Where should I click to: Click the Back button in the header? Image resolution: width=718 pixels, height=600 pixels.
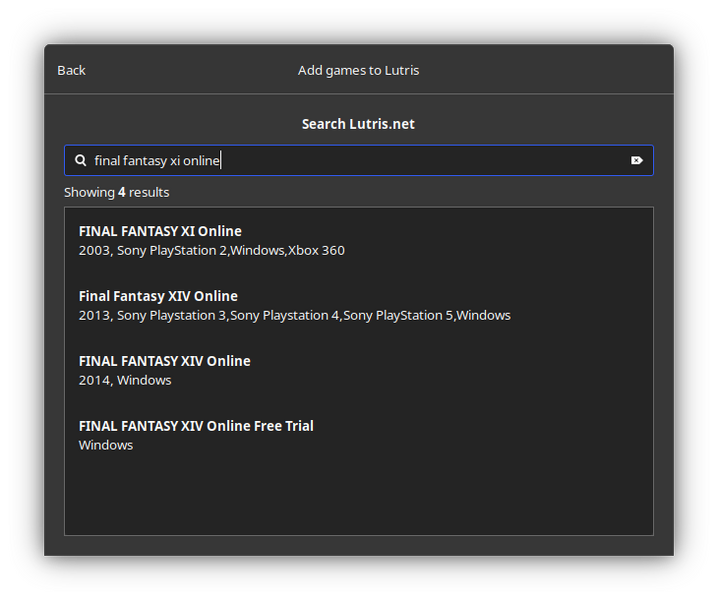(x=71, y=71)
